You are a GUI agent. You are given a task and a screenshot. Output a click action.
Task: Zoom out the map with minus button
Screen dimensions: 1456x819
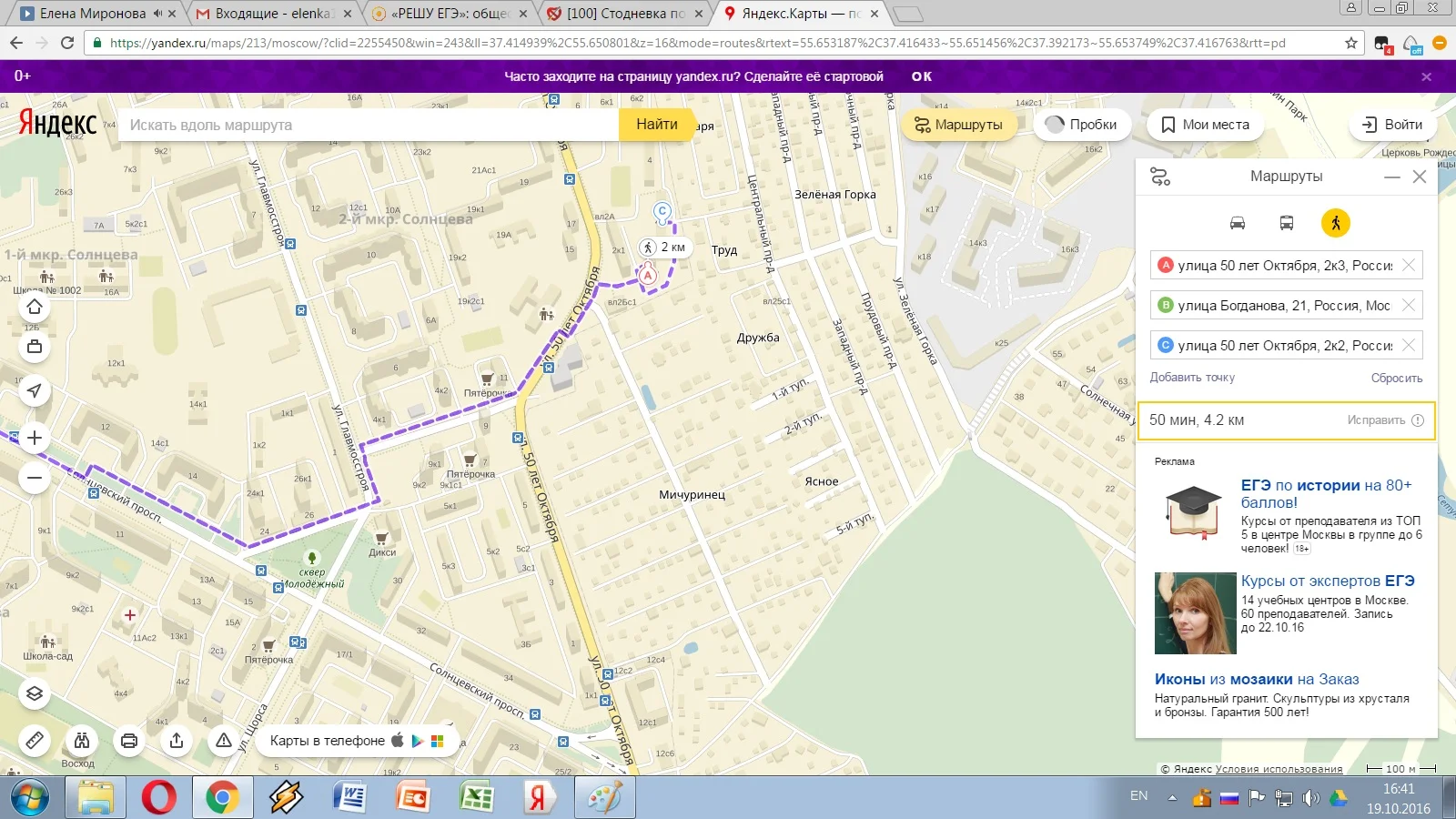(35, 478)
